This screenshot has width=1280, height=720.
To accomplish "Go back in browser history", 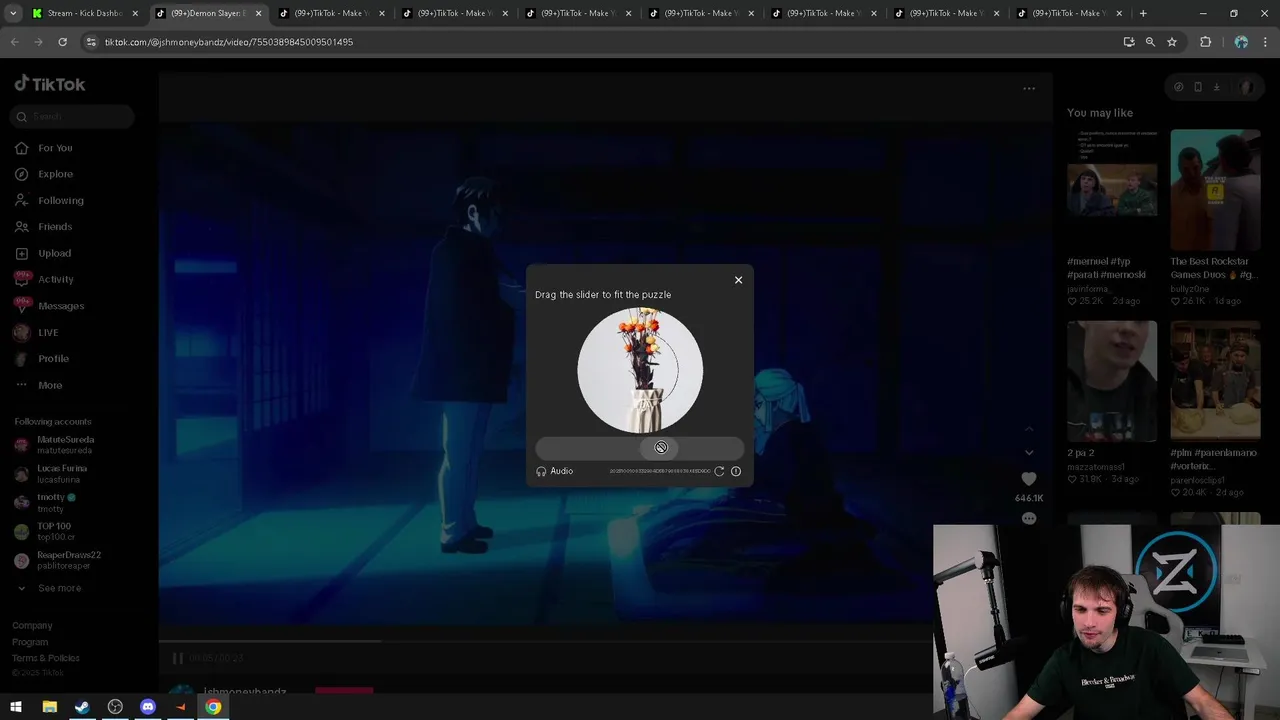I will click(15, 42).
